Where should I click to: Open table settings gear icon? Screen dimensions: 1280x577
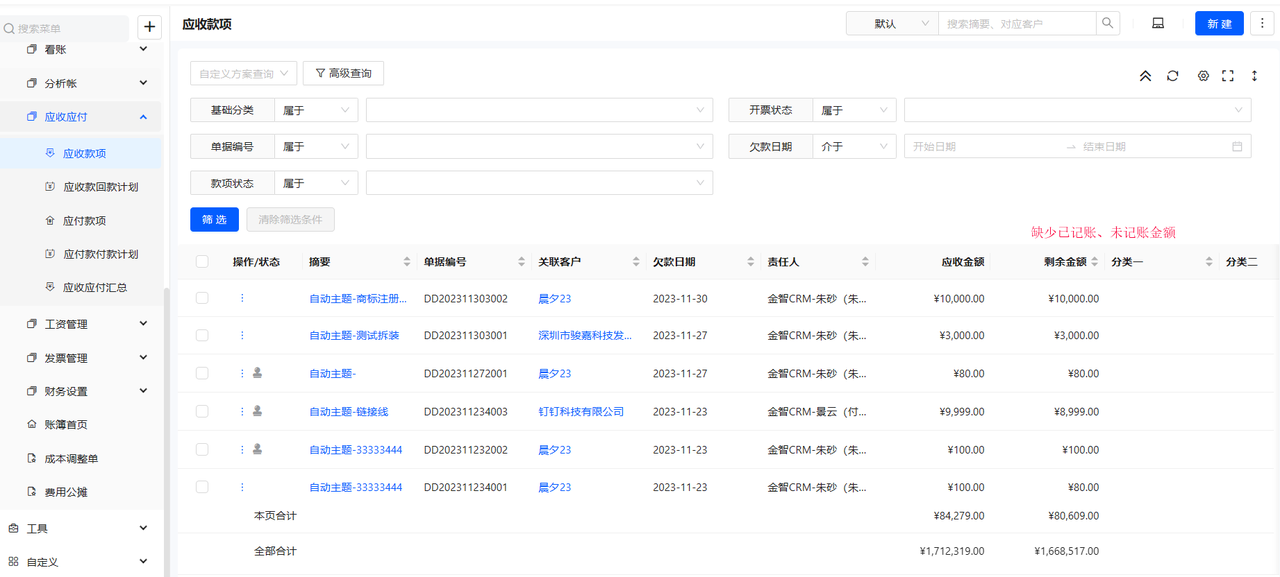coord(1203,76)
